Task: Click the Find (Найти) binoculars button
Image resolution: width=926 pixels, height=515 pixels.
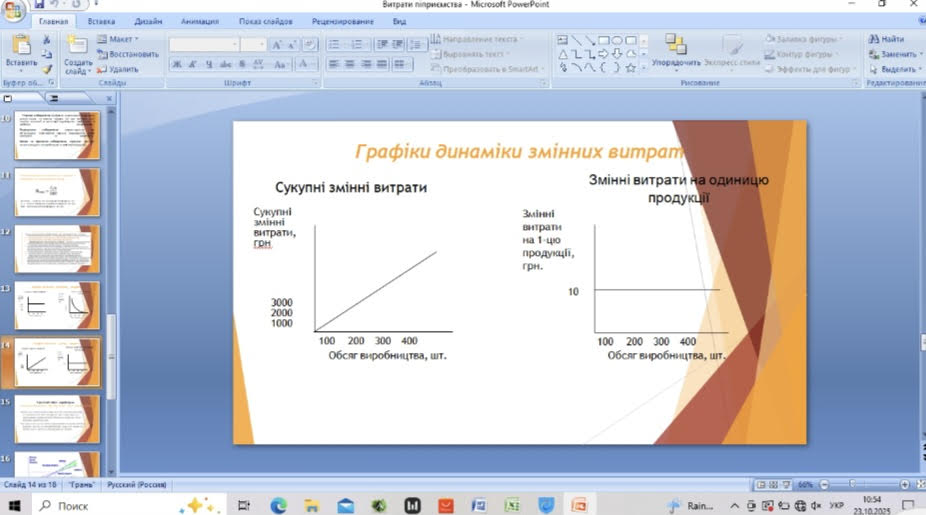Action: click(886, 39)
